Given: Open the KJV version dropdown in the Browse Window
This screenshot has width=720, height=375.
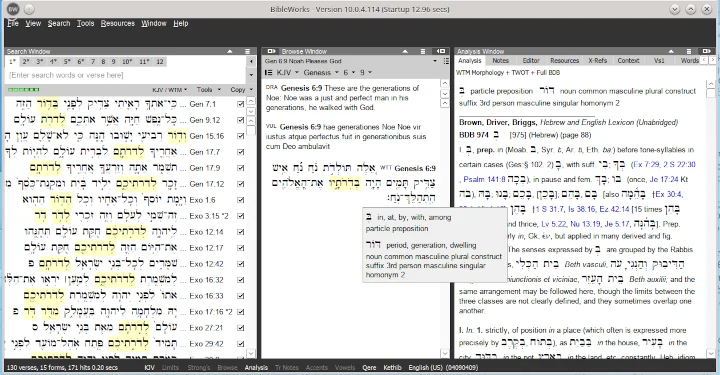Looking at the screenshot, I should point(287,73).
